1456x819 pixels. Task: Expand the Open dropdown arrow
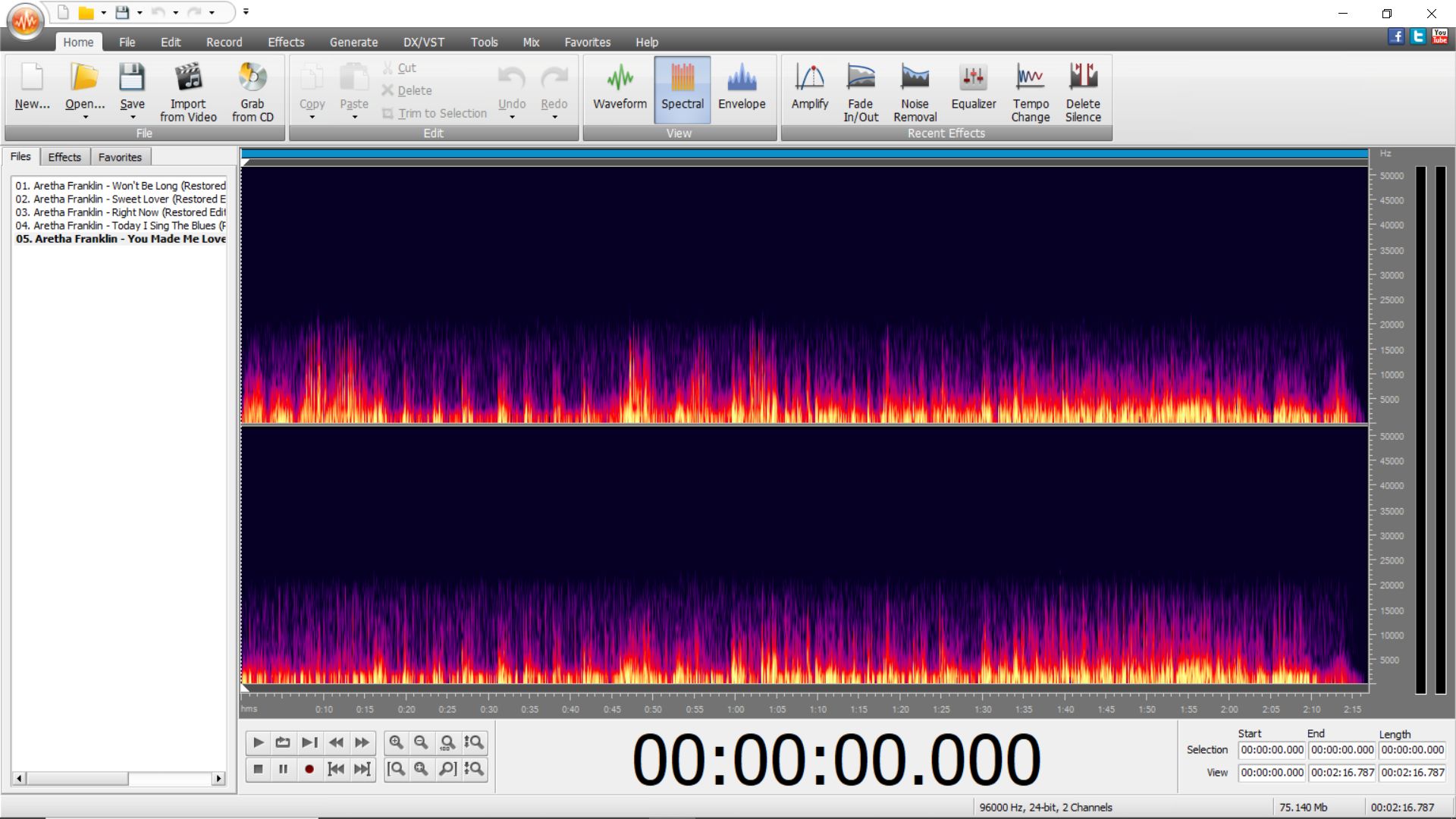[85, 118]
